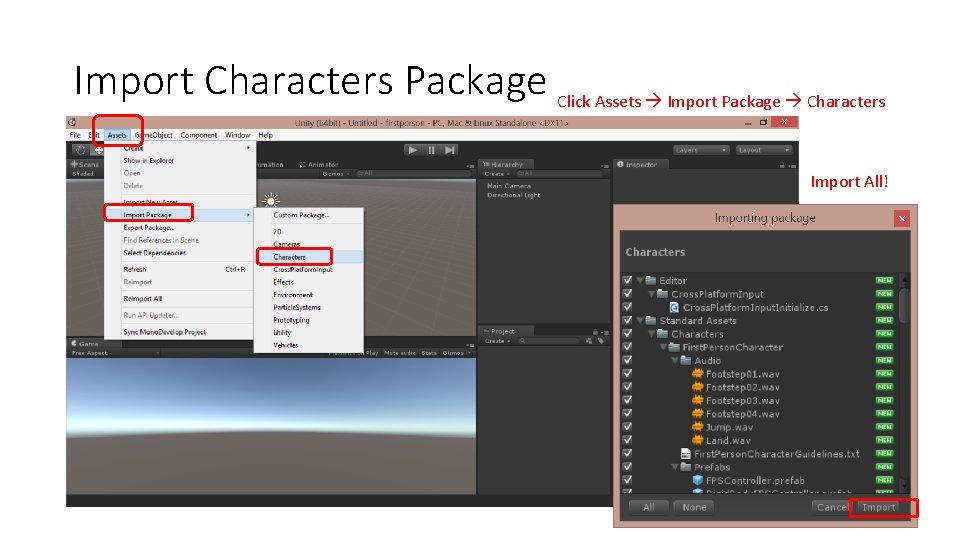Click the C# script icon of CrossPlatformInputInitialize.cs
Screen dimensions: 960x540
(x=674, y=307)
